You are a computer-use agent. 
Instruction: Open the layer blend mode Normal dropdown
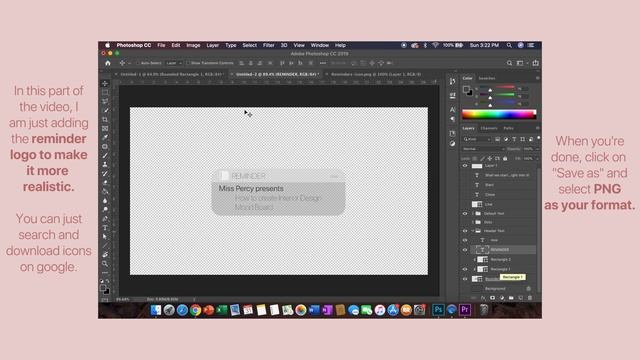[484, 149]
